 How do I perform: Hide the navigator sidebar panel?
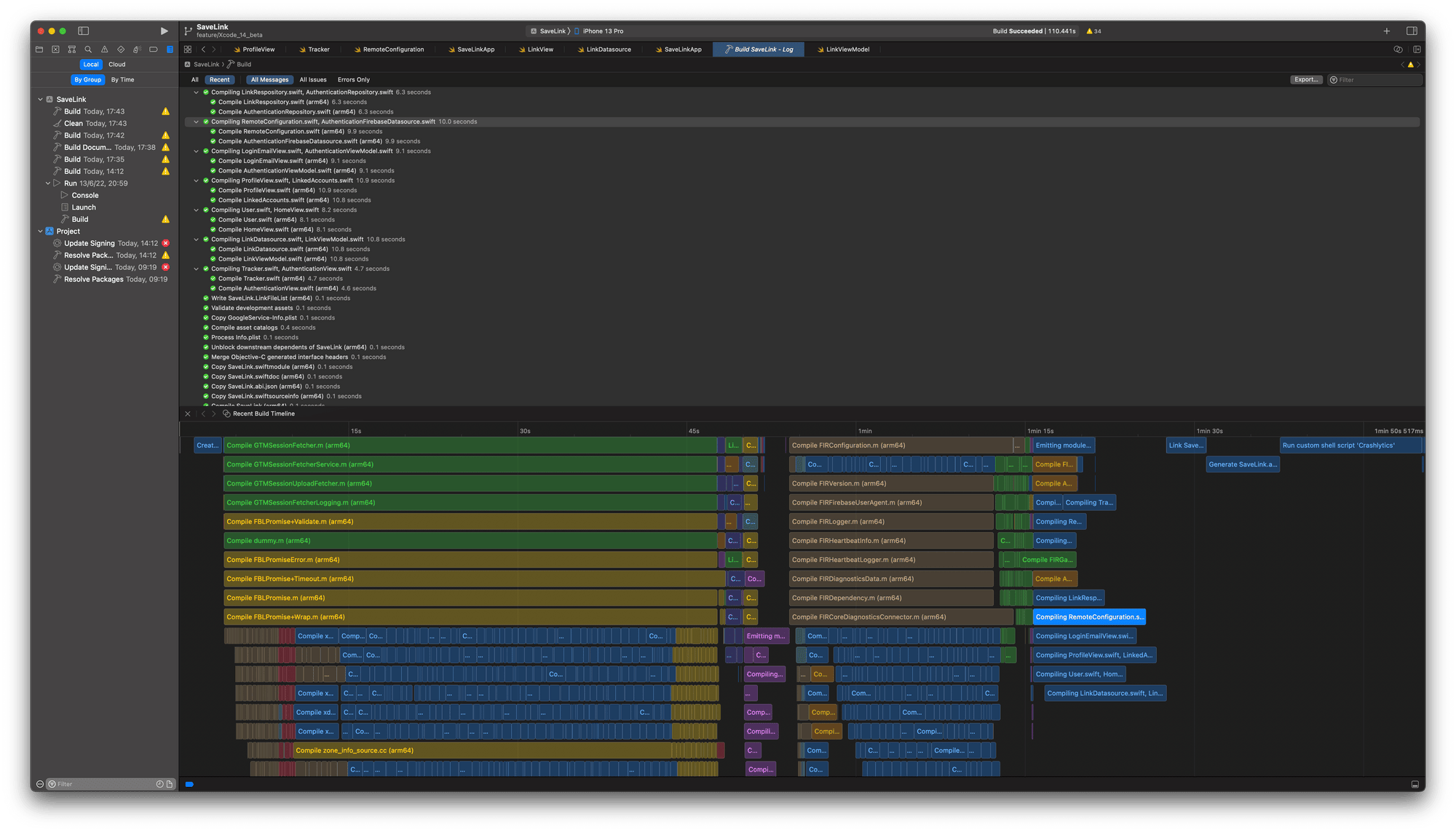[x=84, y=31]
